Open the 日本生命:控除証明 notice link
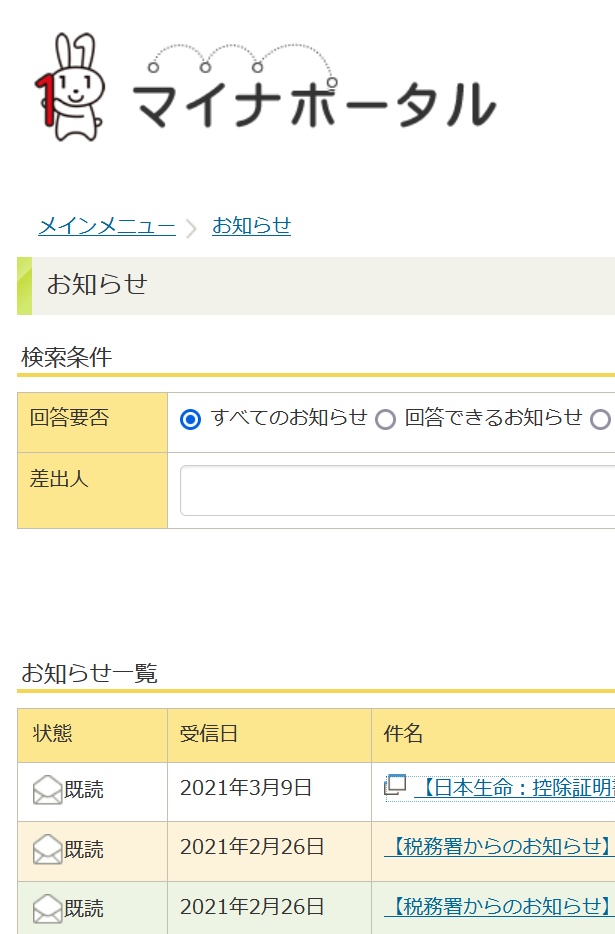615x934 pixels. click(513, 788)
